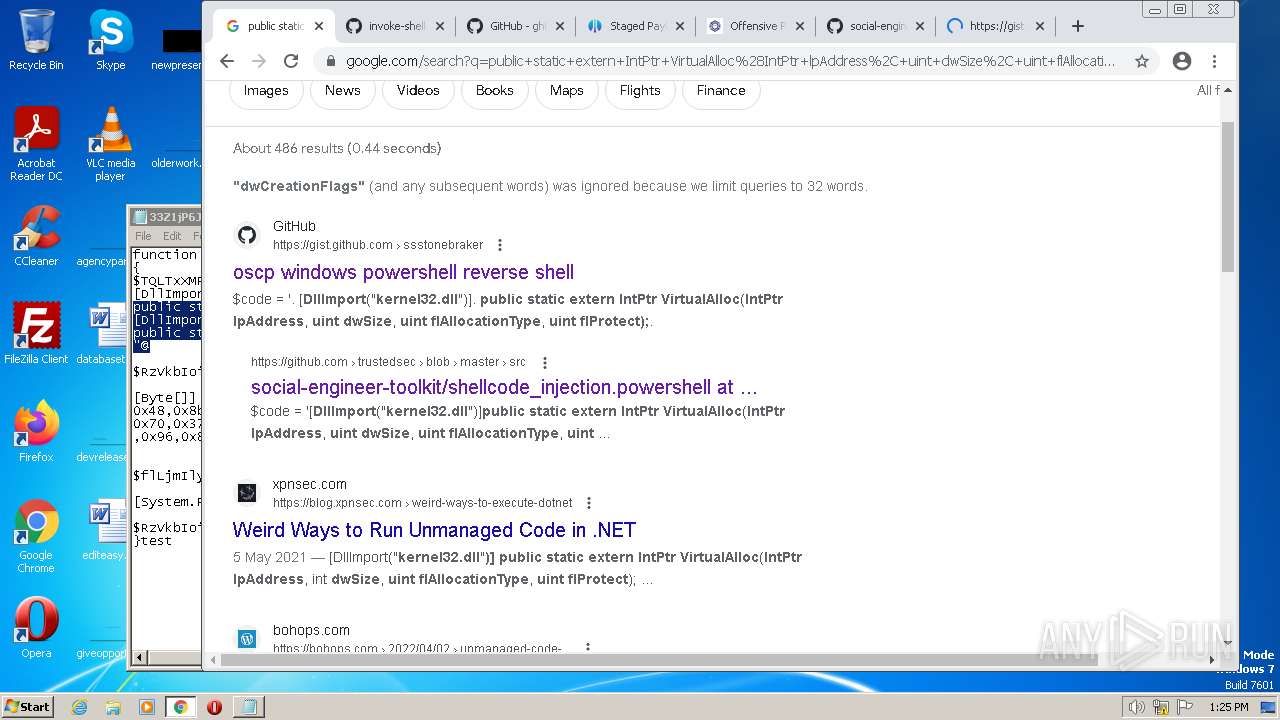Filter results by Images
1280x720 pixels.
tap(266, 90)
